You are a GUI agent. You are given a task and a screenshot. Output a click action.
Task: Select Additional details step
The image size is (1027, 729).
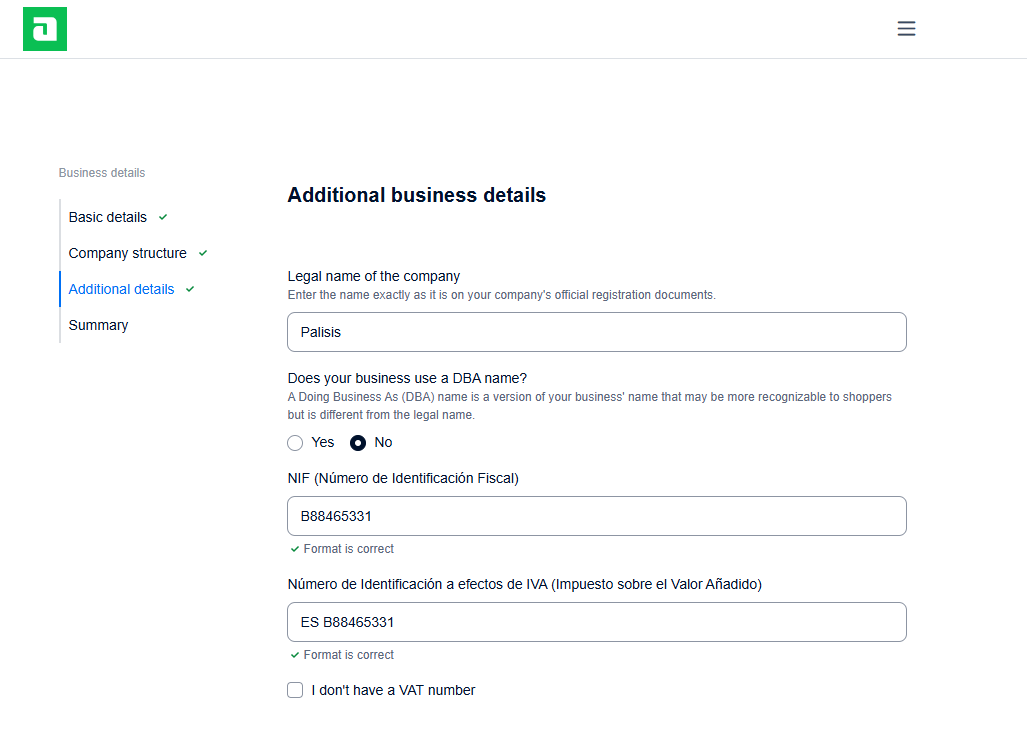tap(121, 289)
